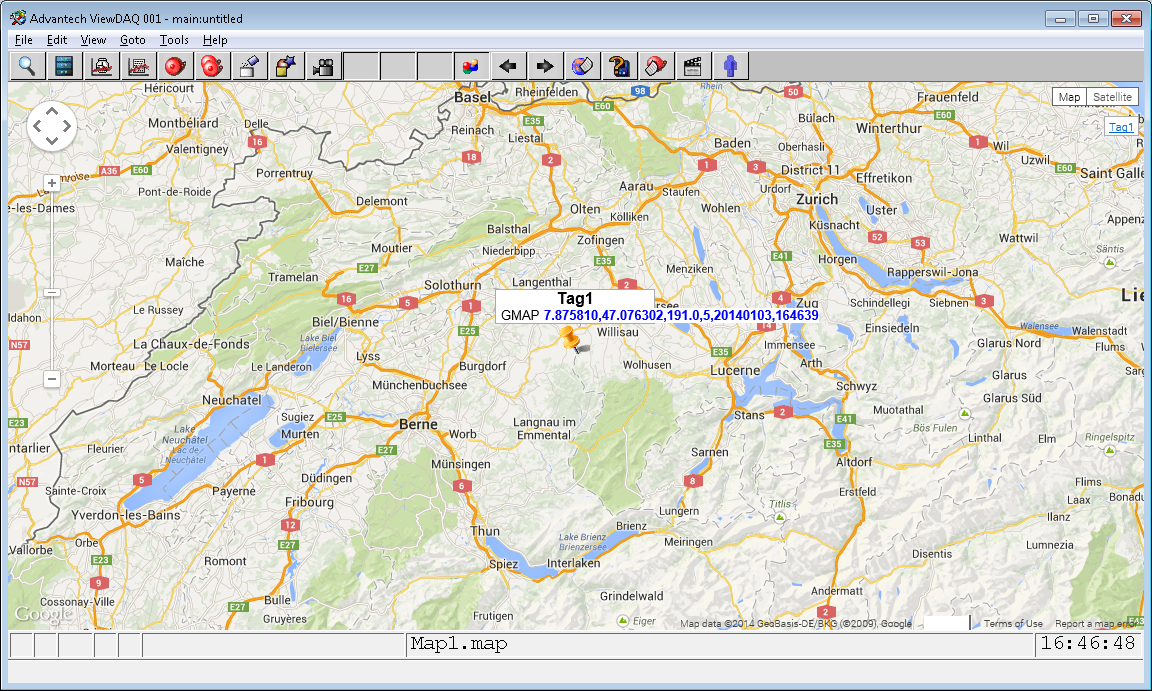Open the Goto menu
This screenshot has width=1152, height=691.
[x=132, y=40]
